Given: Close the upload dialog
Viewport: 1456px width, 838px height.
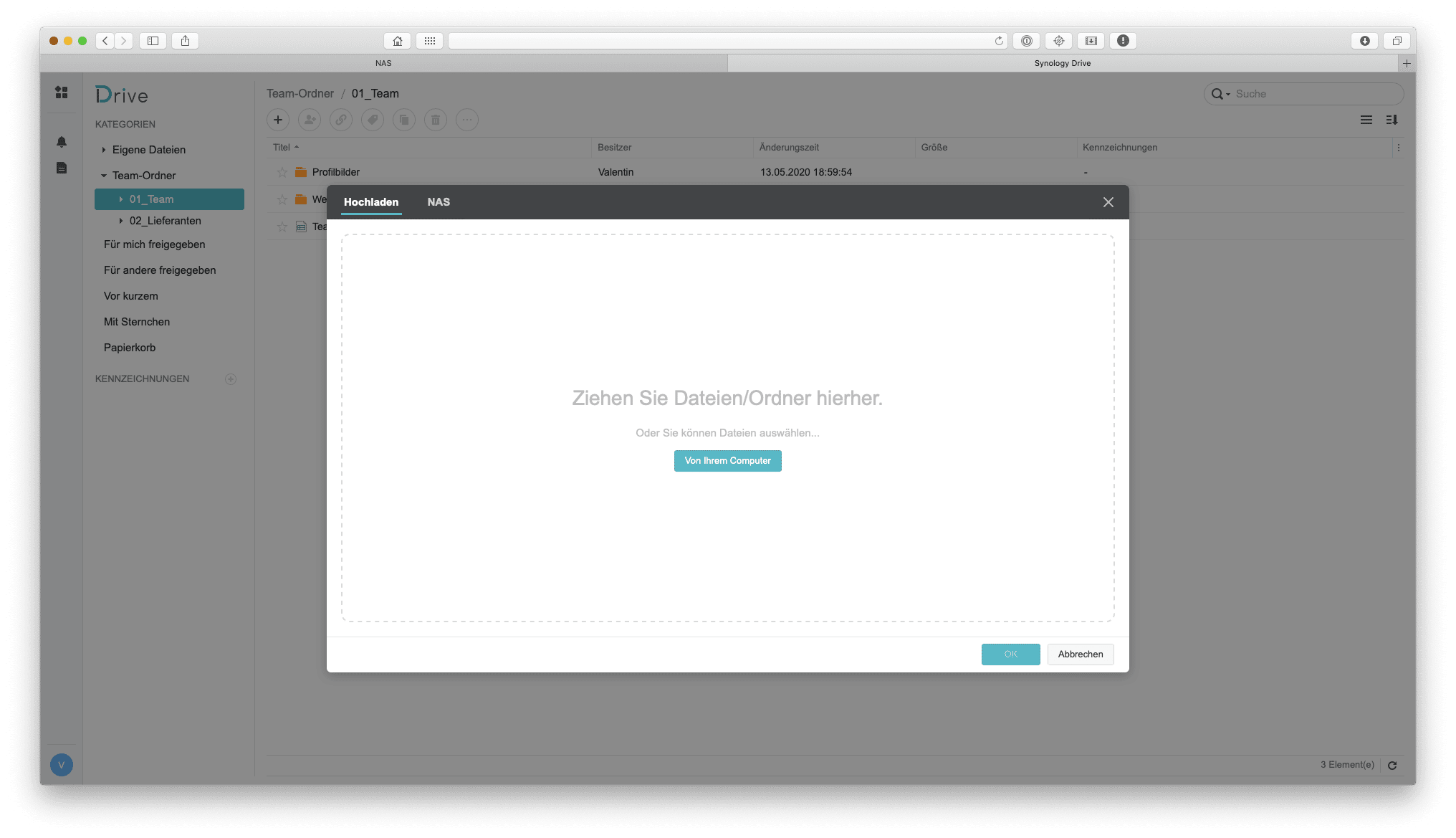Looking at the screenshot, I should (1107, 201).
